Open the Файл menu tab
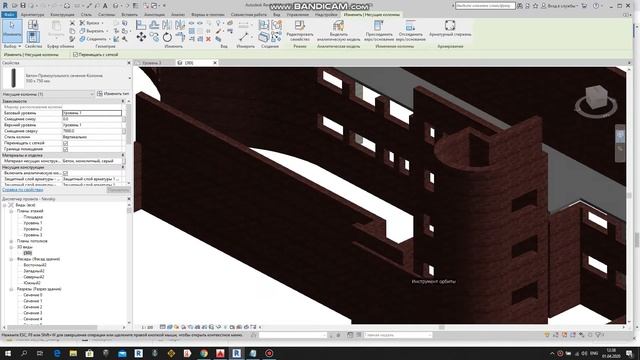 9,14
